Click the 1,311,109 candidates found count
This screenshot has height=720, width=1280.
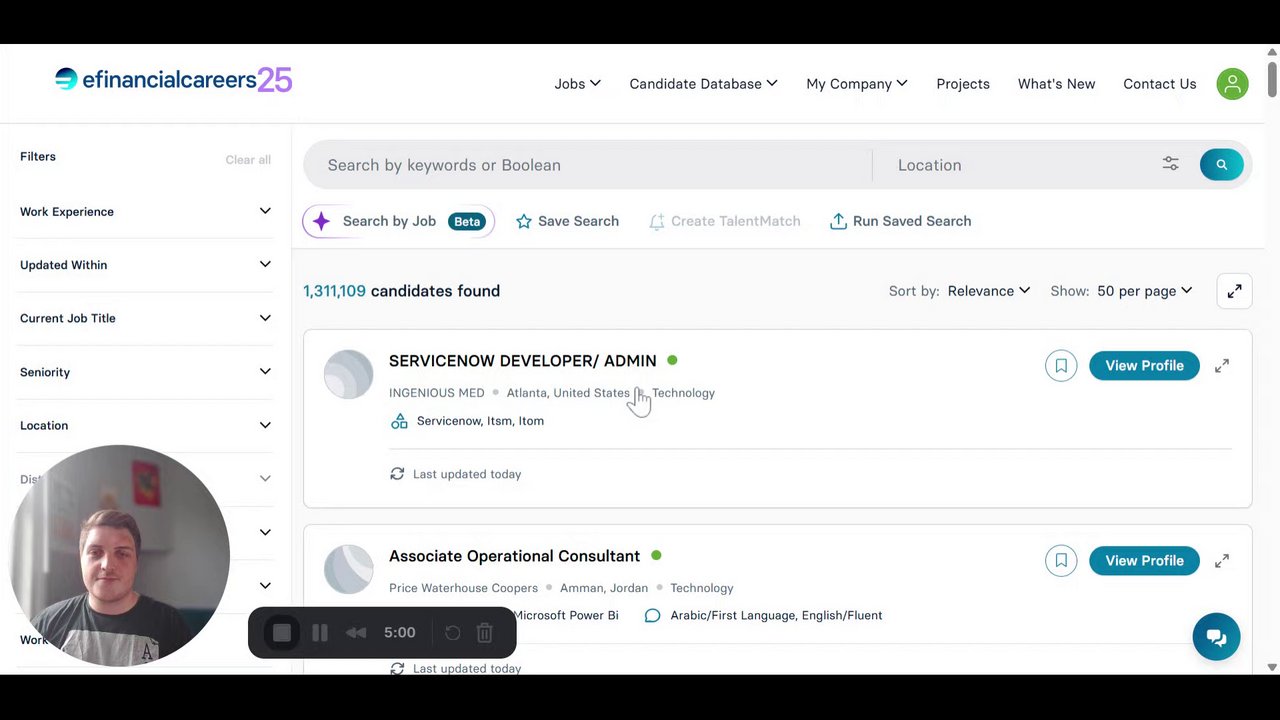tap(401, 291)
